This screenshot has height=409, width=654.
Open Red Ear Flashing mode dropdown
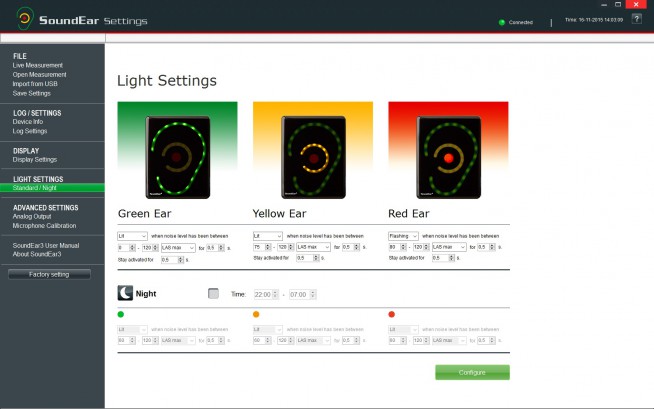(x=403, y=236)
